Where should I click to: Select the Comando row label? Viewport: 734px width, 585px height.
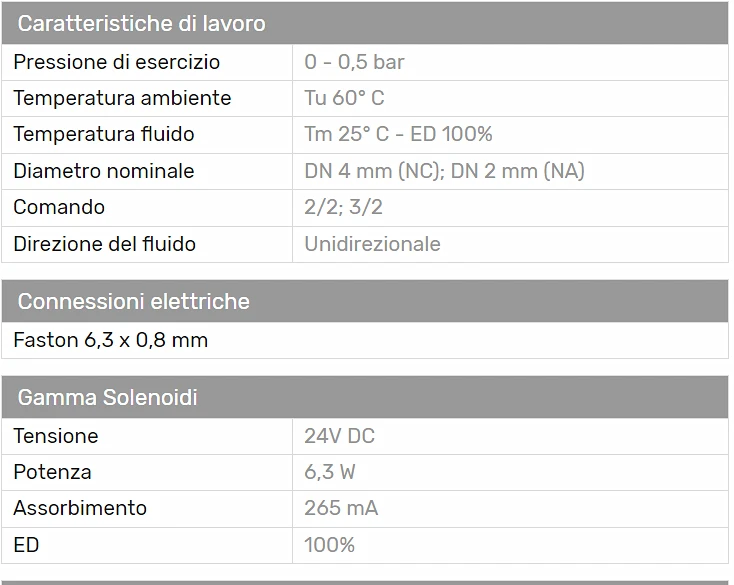[x=59, y=207]
